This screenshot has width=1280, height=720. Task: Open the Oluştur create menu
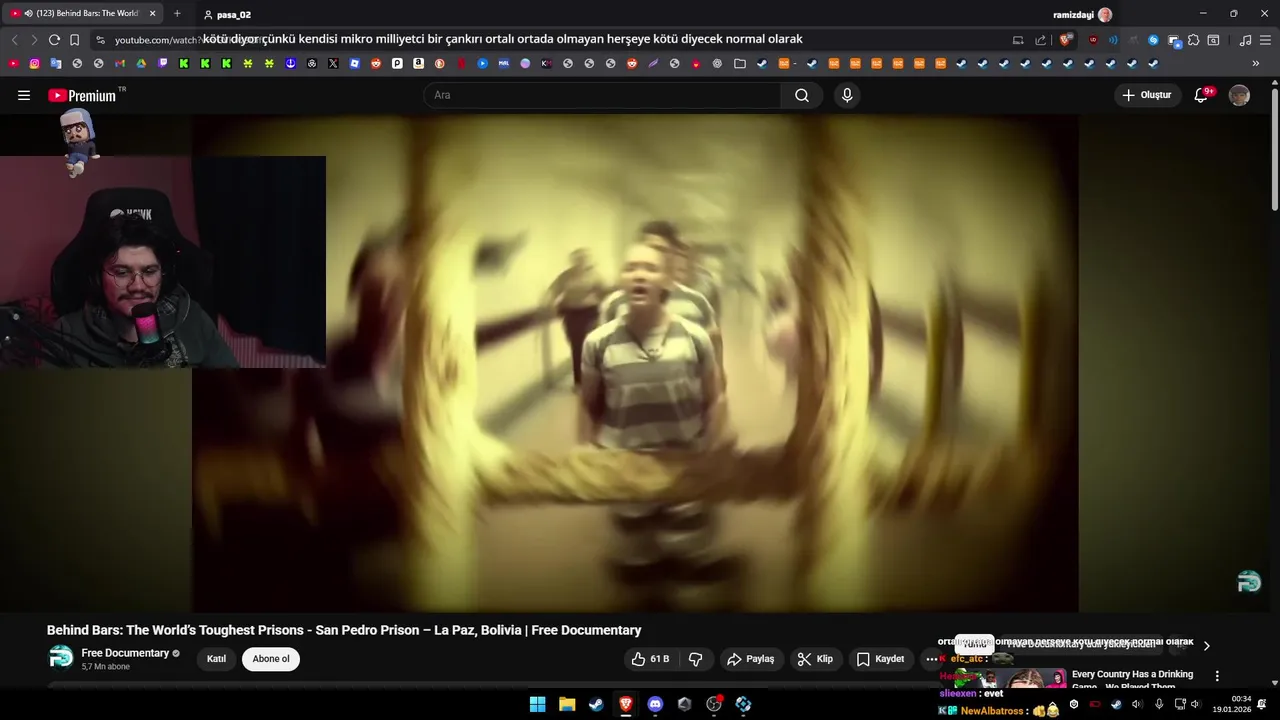(1147, 95)
